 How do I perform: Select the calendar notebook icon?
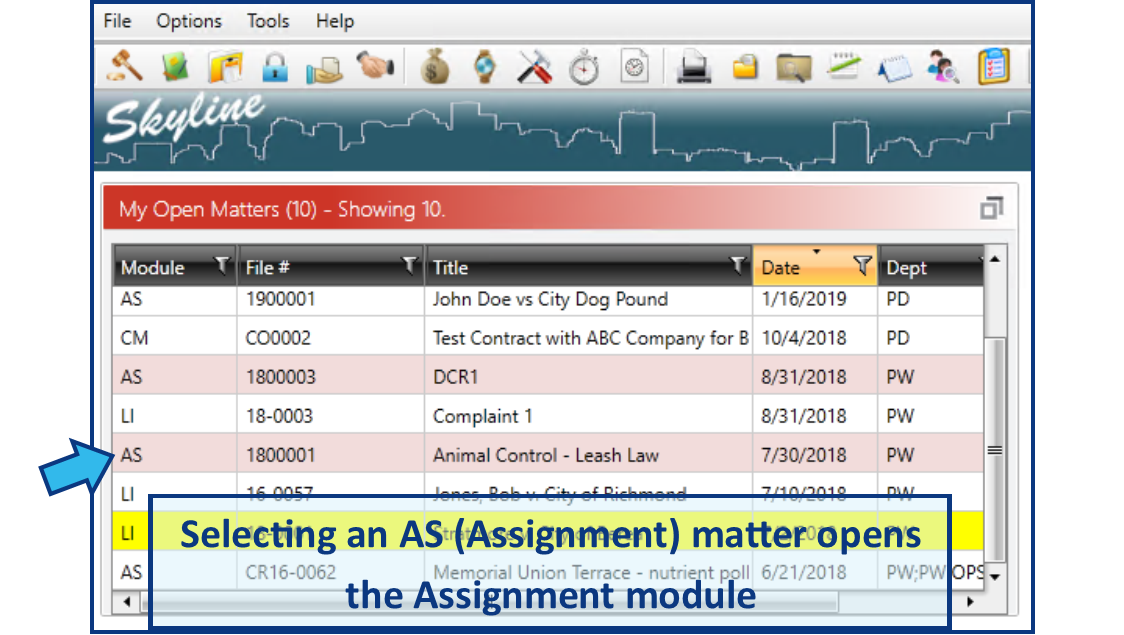click(x=894, y=66)
